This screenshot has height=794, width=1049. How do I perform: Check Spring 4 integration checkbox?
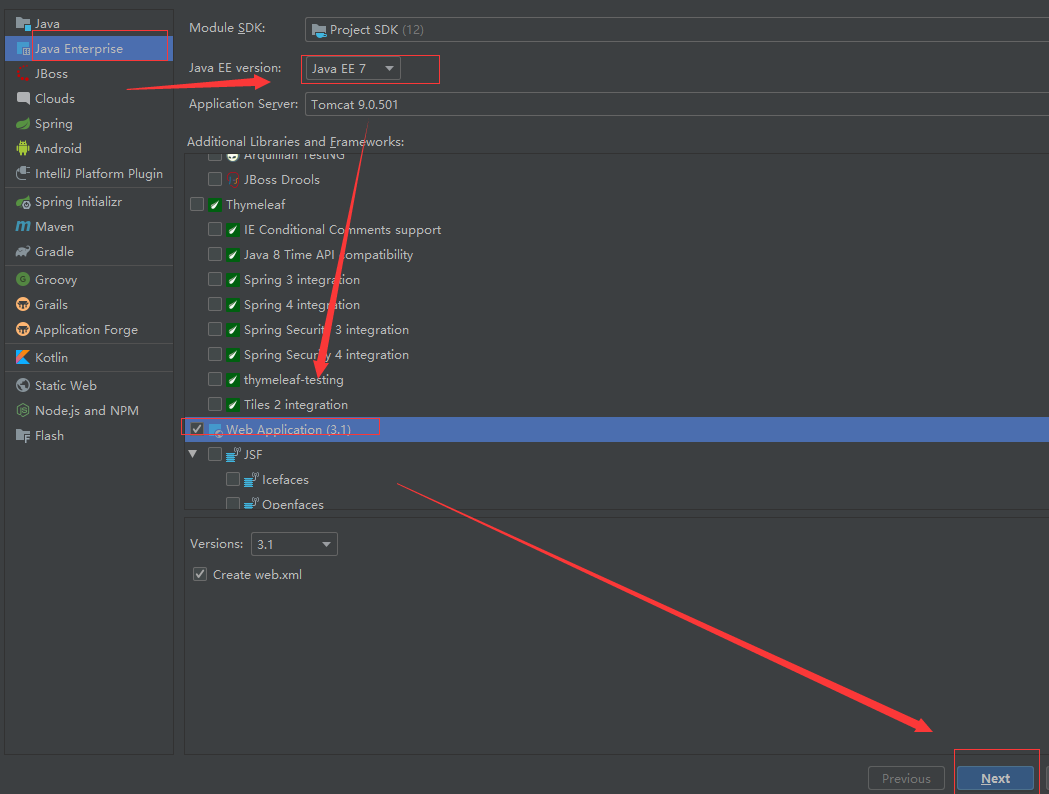(215, 304)
